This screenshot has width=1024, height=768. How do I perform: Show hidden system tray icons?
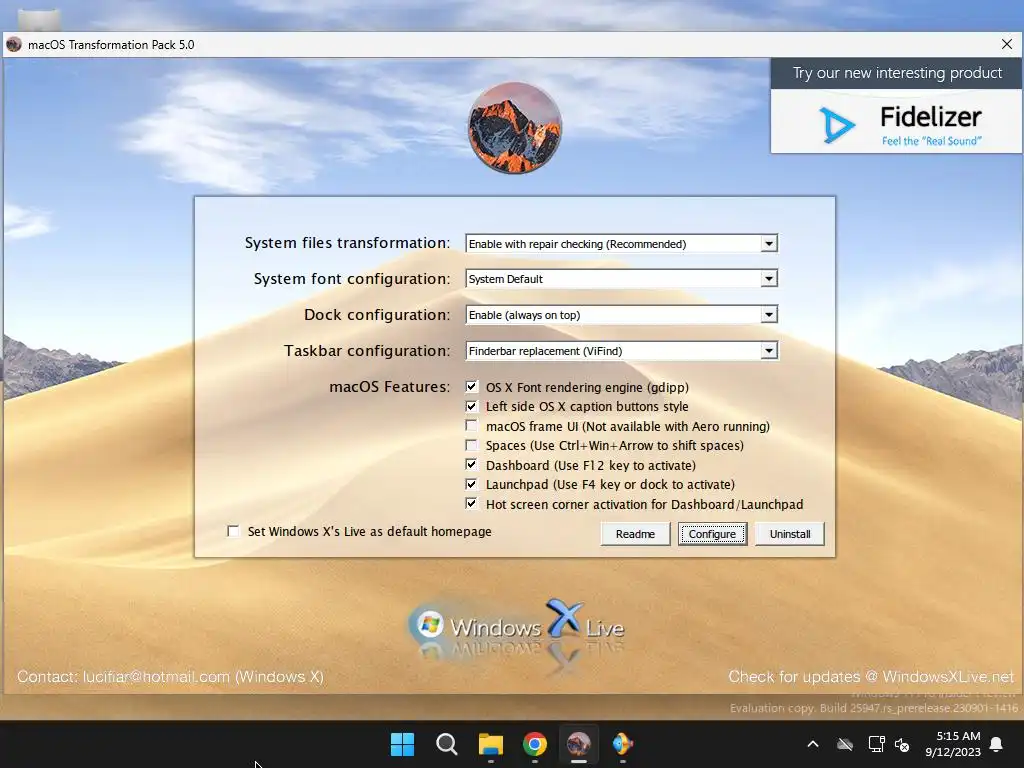point(813,744)
